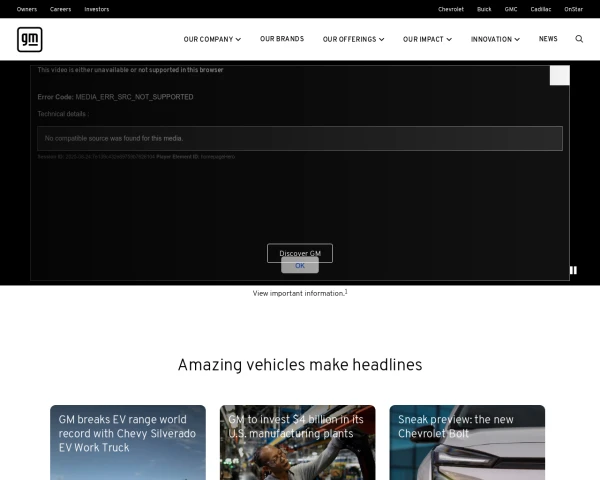
Task: Click the MEDIA_ERR_SRC_NOT_SUPPORTED error code text
Action: pyautogui.click(x=134, y=97)
